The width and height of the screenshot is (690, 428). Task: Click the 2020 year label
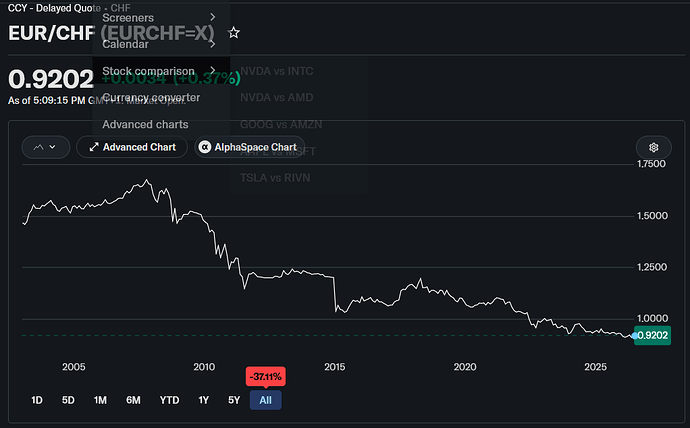click(x=465, y=367)
